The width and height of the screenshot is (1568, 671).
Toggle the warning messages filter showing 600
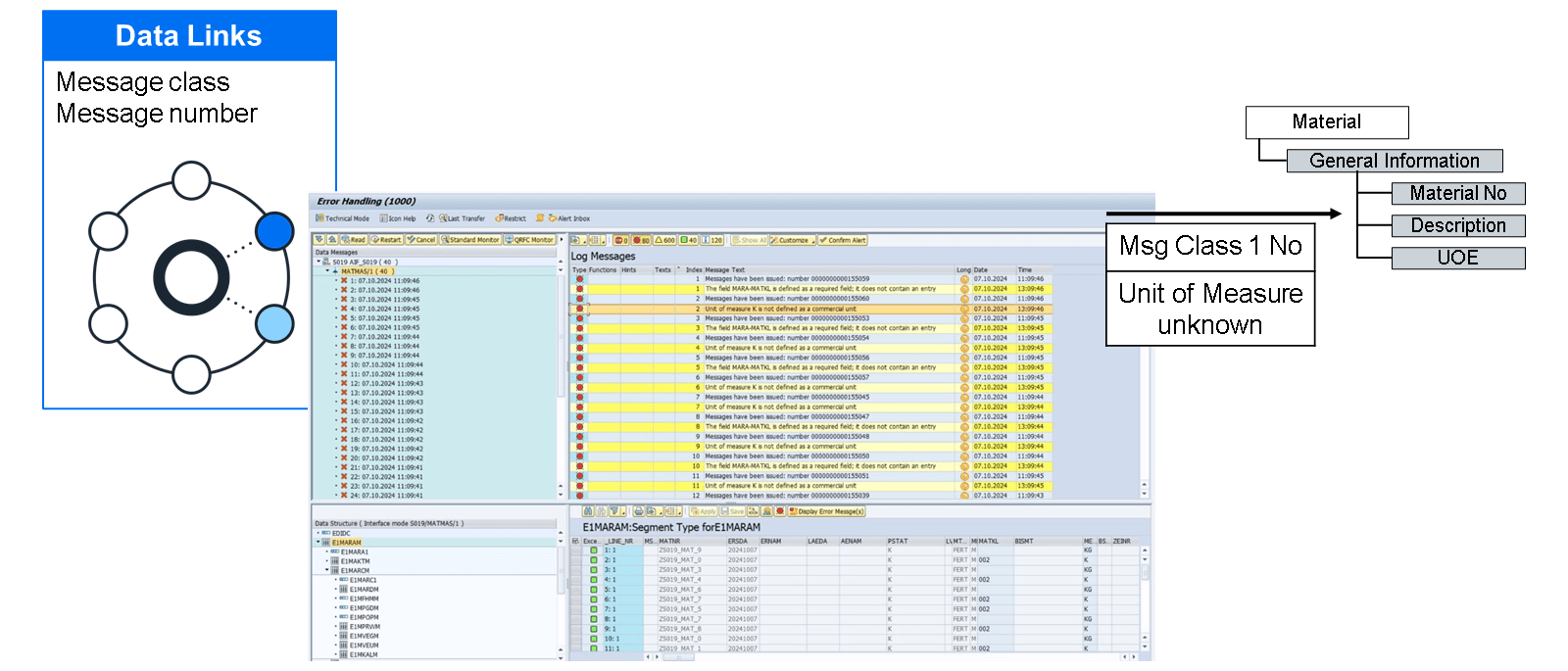(665, 240)
